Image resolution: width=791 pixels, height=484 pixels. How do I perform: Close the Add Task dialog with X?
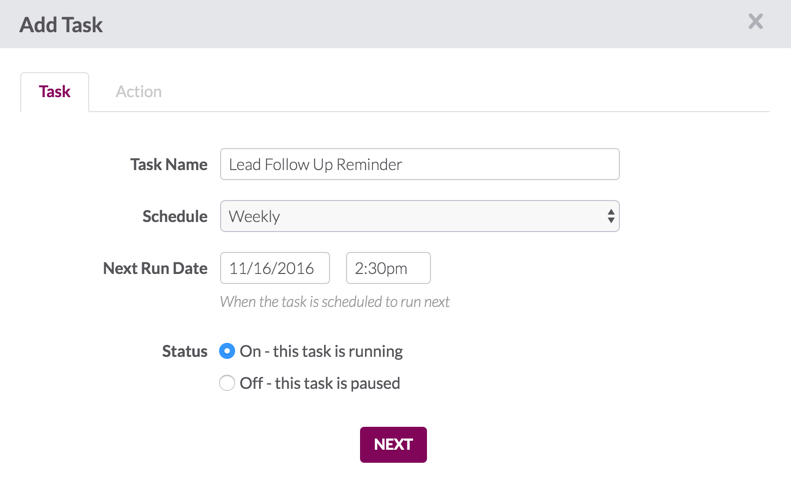[755, 21]
